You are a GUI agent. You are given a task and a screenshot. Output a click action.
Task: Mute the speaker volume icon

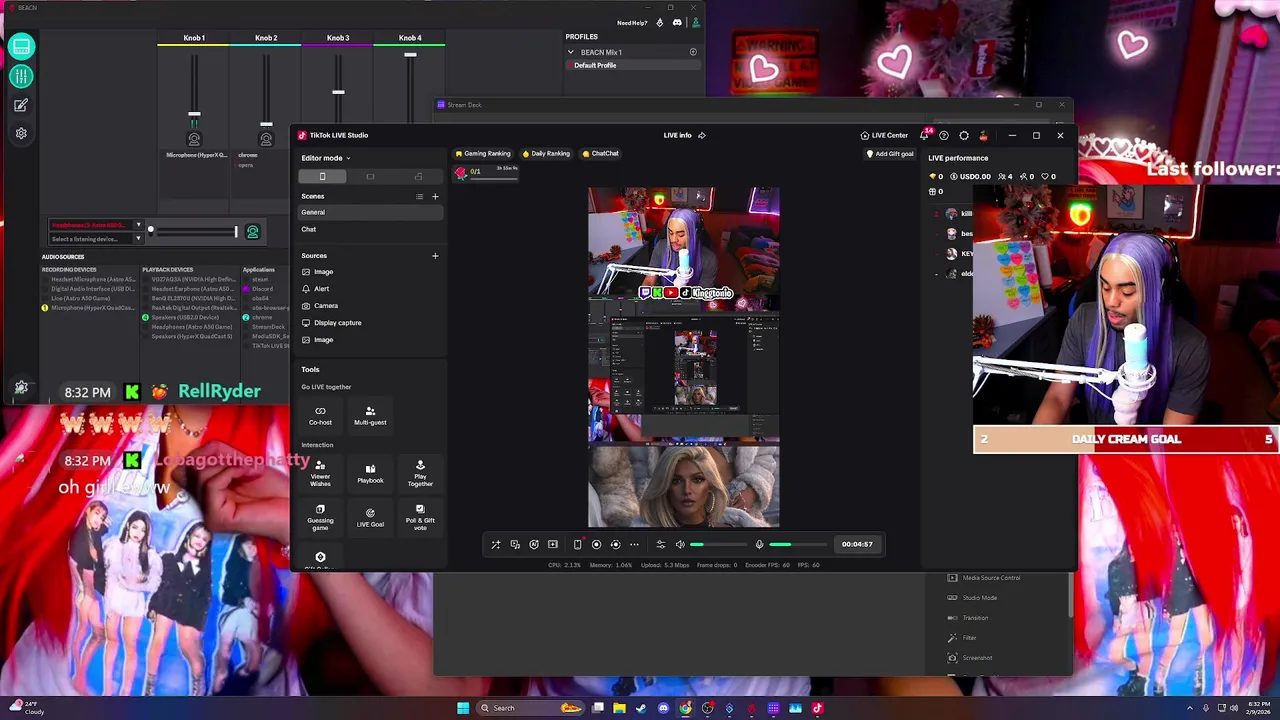(x=680, y=544)
